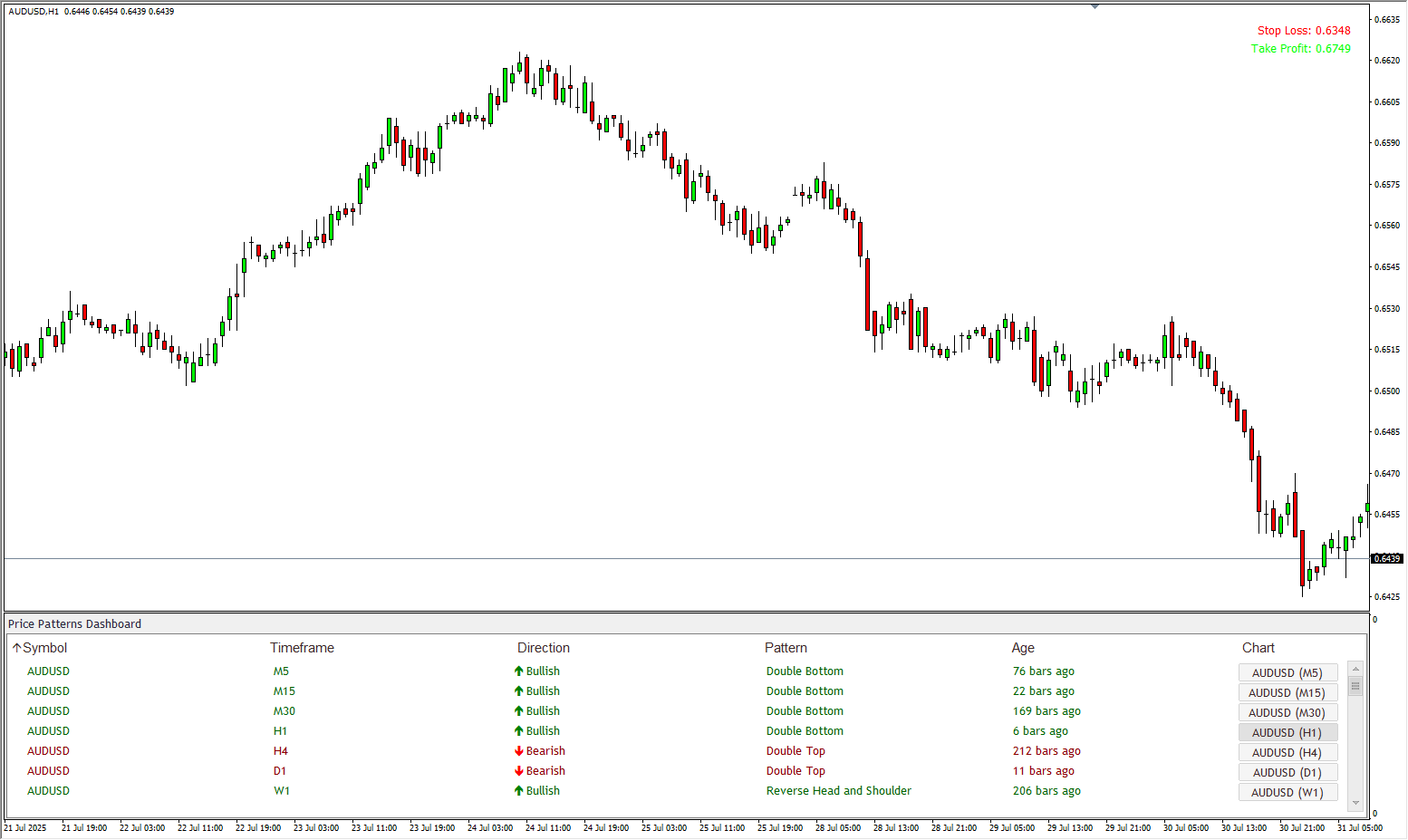Screen dimensions: 1408x840
Task: Click the dashboard scrollbar up arrow
Action: click(x=1355, y=669)
